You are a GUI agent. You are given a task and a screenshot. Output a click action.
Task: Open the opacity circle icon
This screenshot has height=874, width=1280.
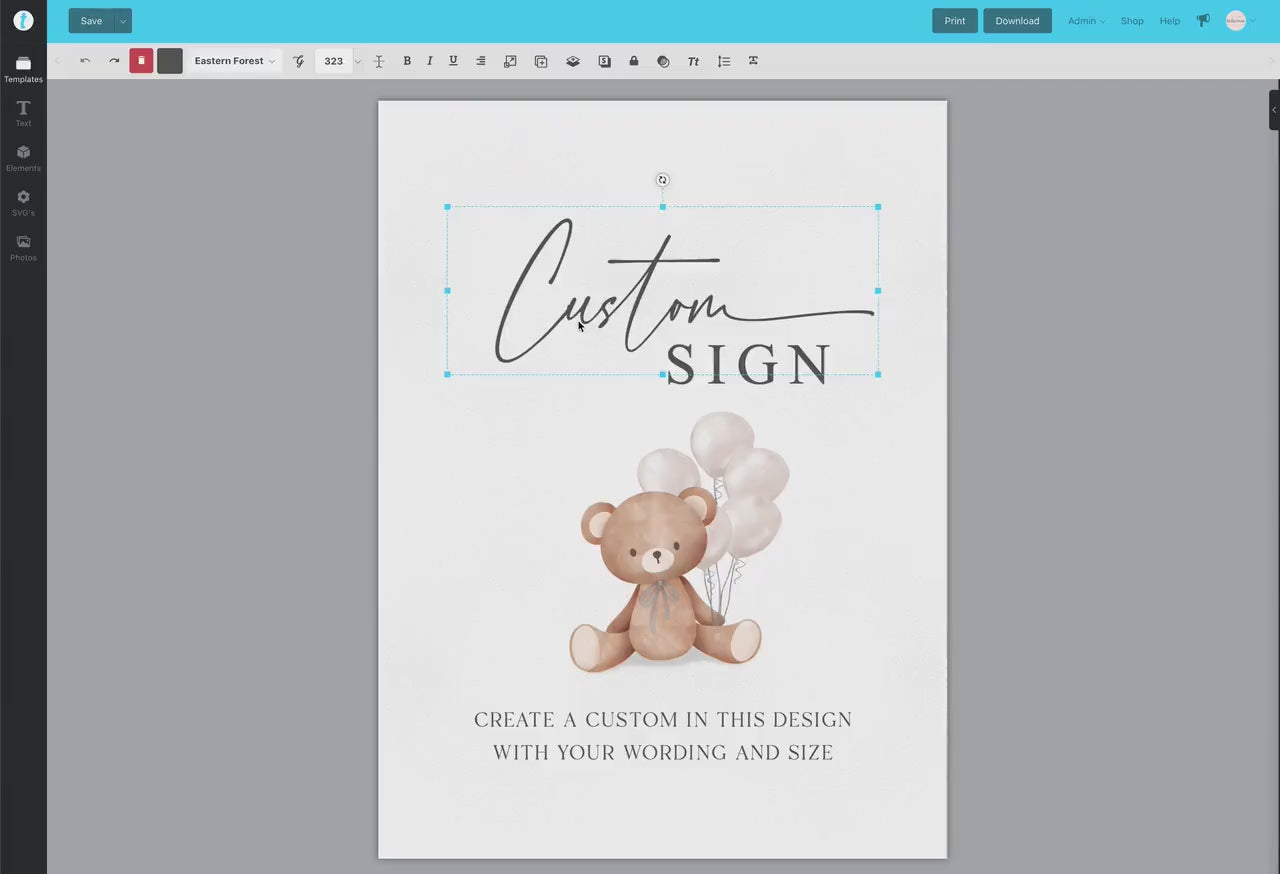[663, 61]
